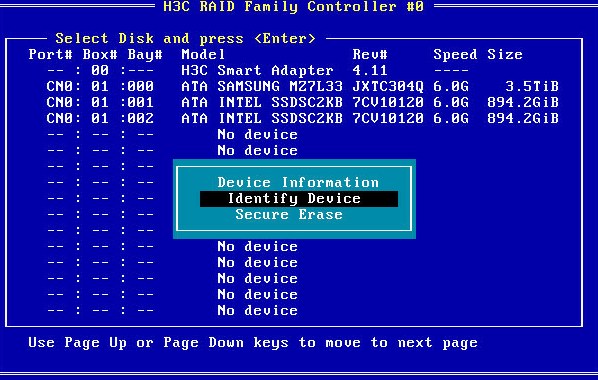Viewport: 598px width, 380px height.
Task: Select the Secure Erase option
Action: click(289, 214)
